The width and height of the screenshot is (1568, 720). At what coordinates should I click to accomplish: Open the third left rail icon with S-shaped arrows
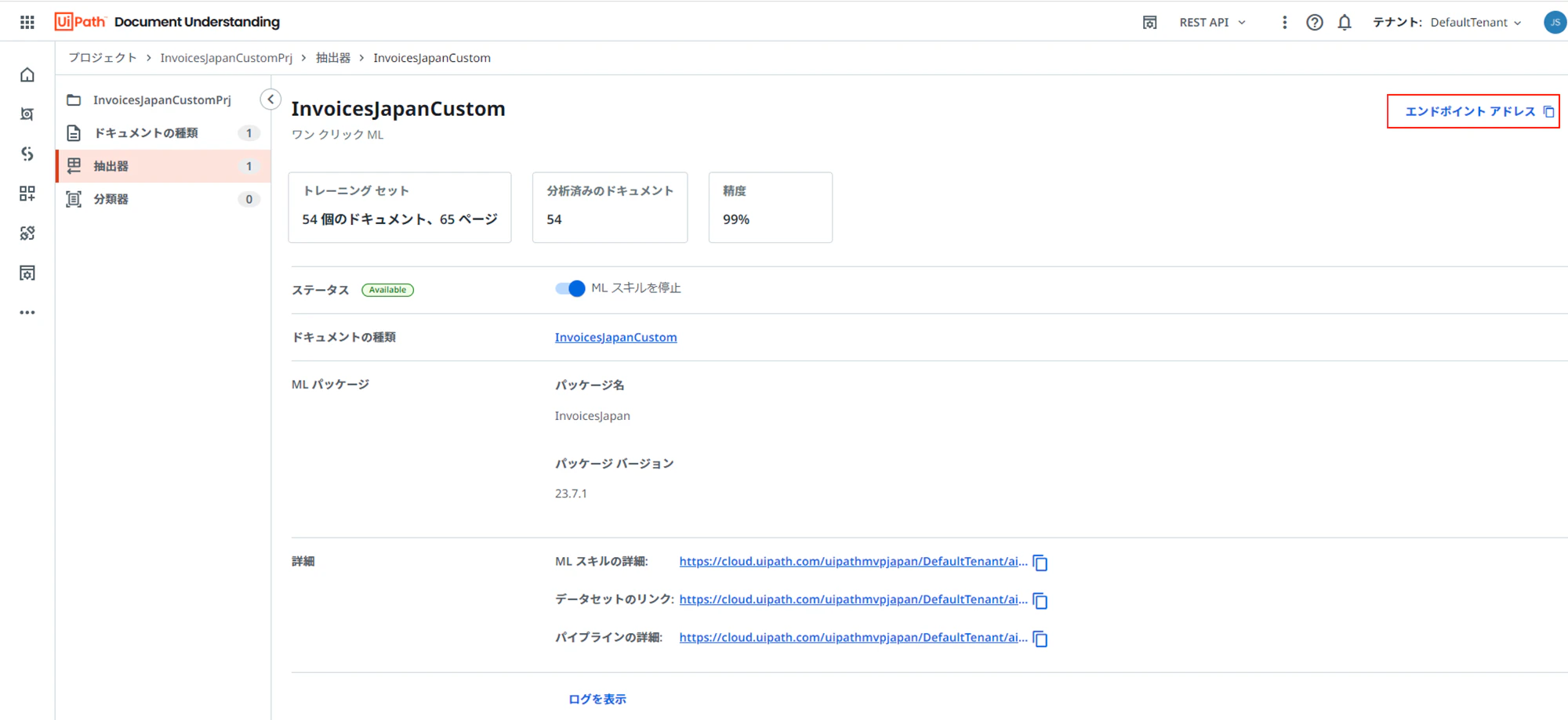(x=27, y=154)
